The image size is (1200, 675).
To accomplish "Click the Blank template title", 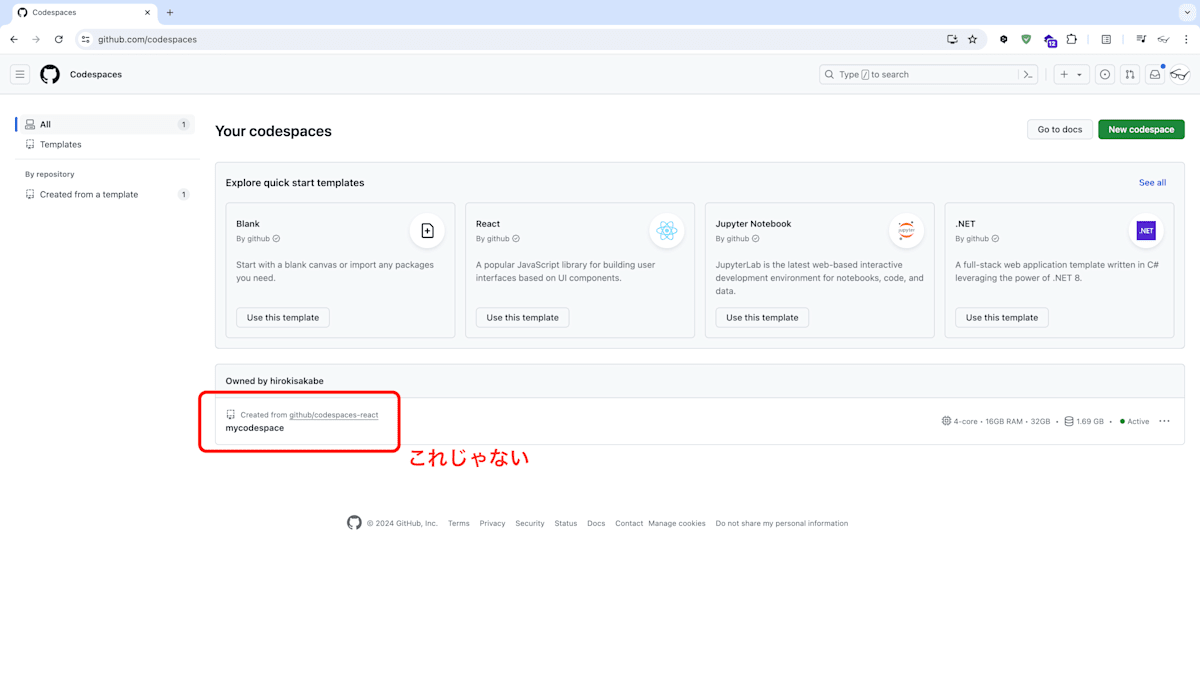I will 248,224.
